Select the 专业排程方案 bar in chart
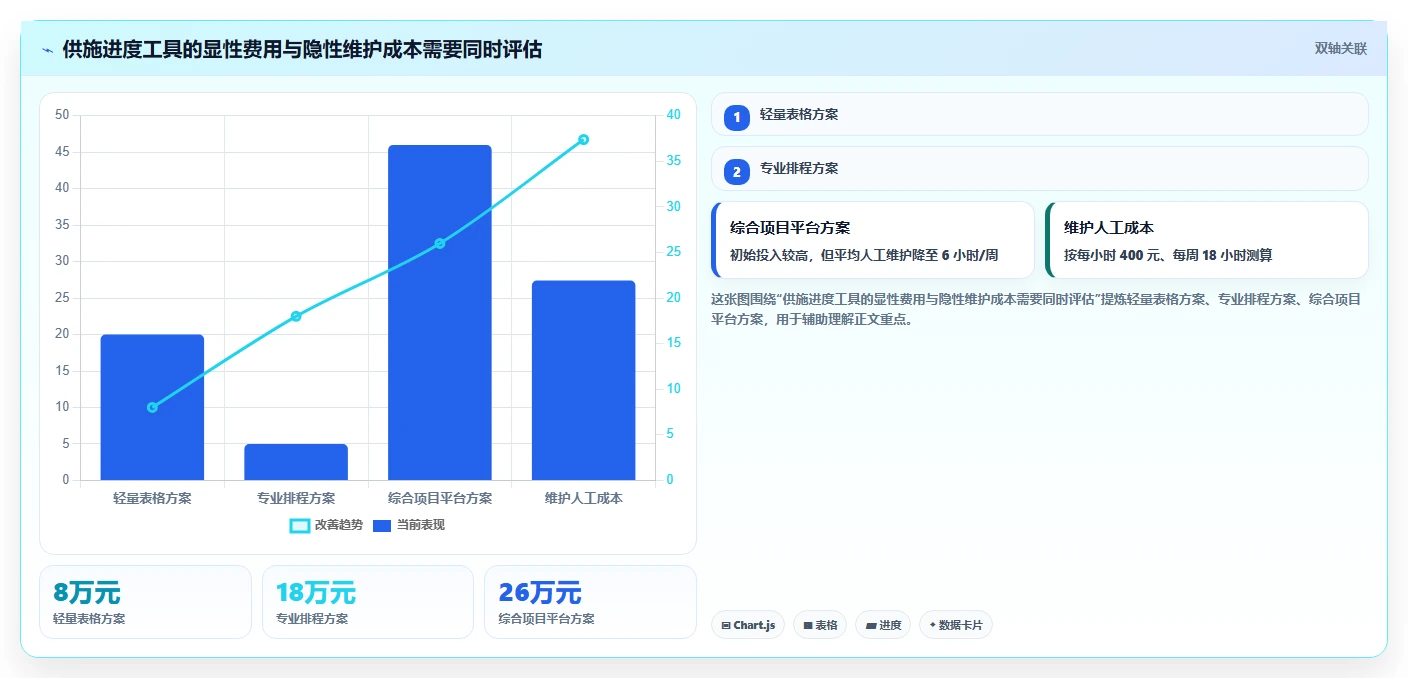 296,462
